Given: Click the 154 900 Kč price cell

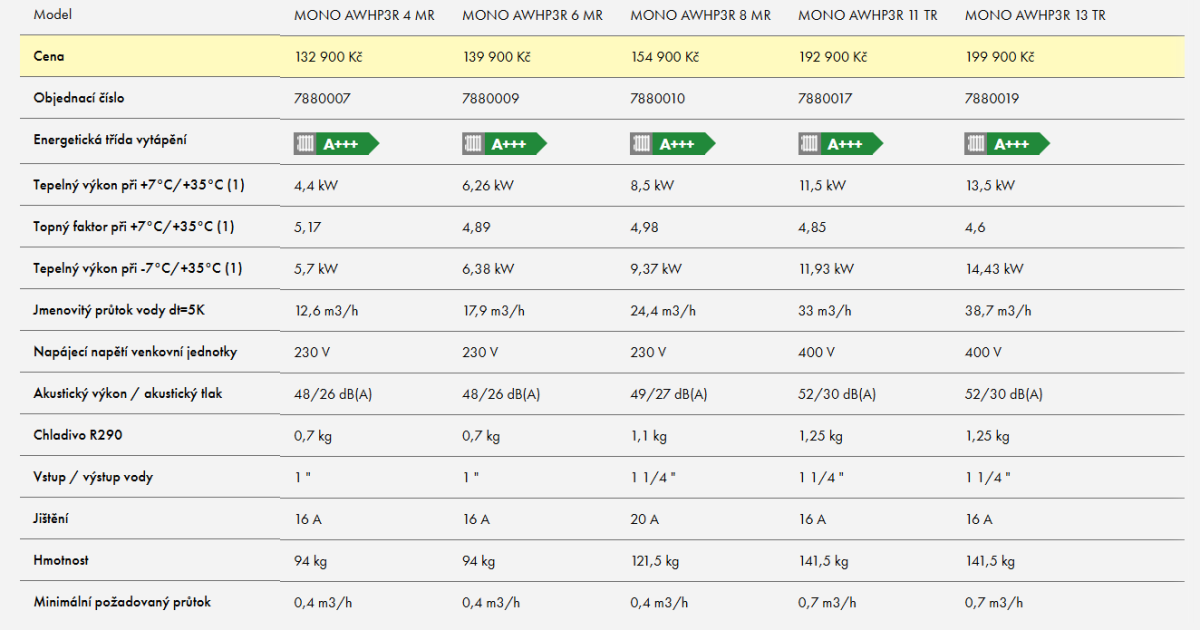Looking at the screenshot, I should [x=664, y=57].
